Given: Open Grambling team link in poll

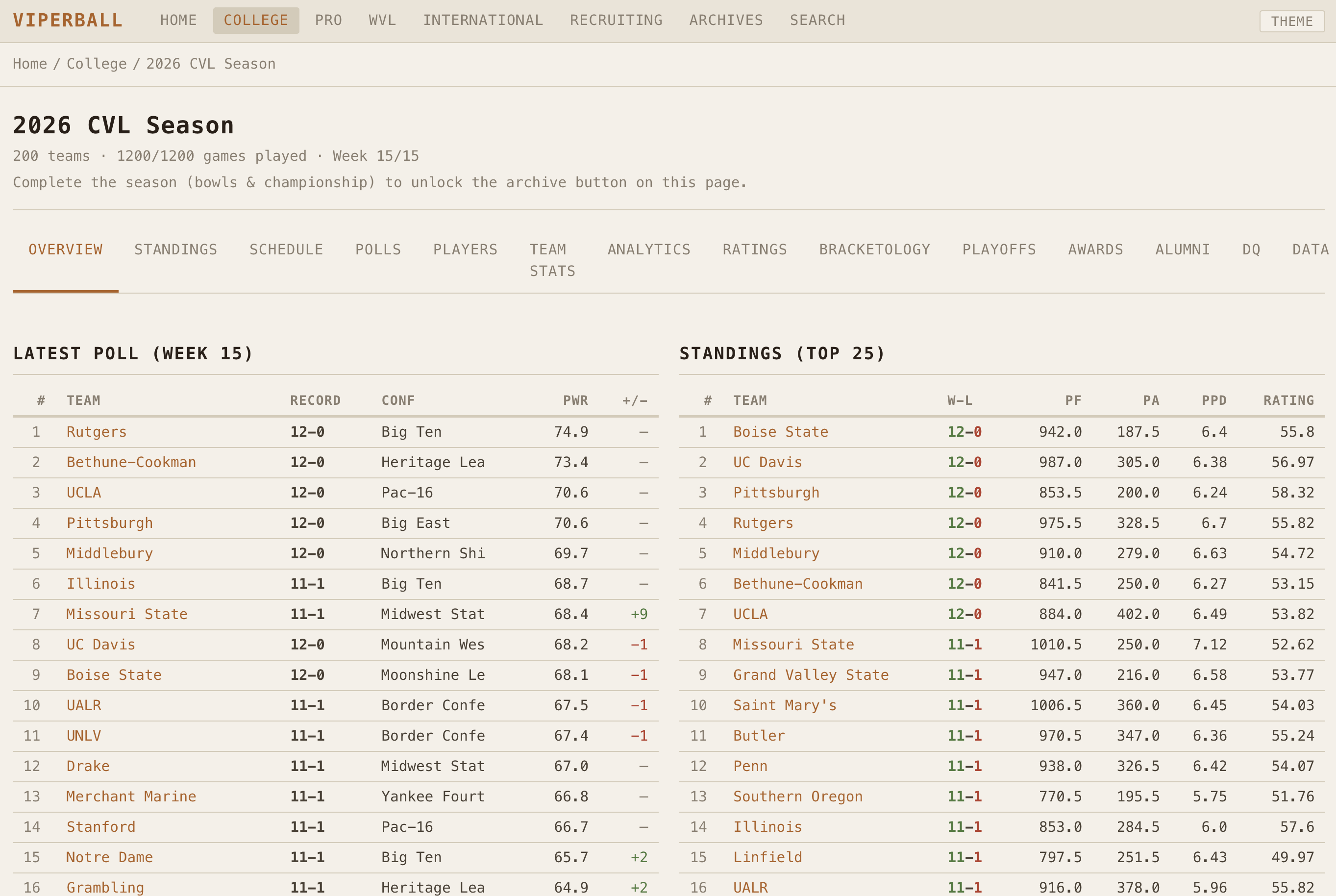Looking at the screenshot, I should click(106, 888).
